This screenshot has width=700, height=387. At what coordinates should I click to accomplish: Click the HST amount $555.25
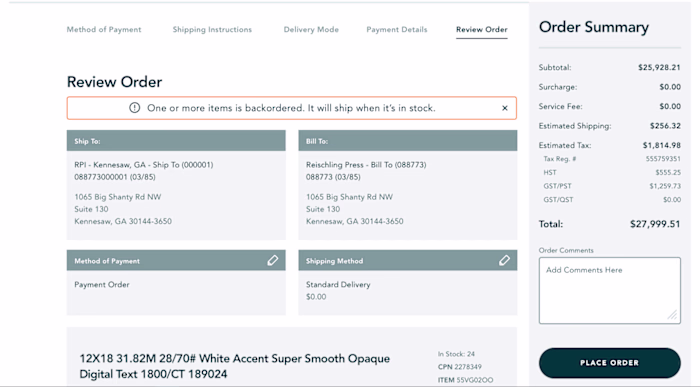(x=668, y=172)
